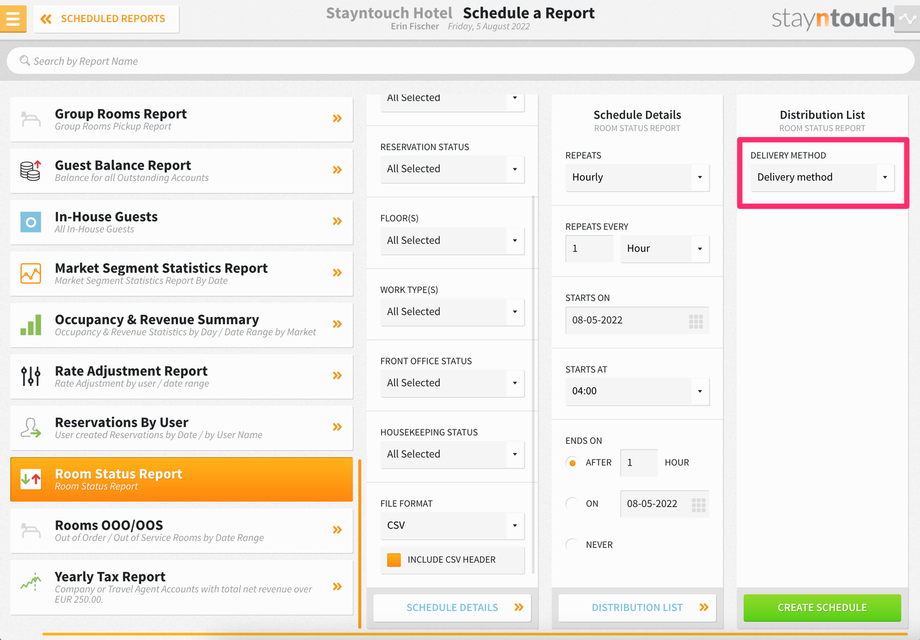This screenshot has height=640, width=920.
Task: Click Schedule Details button
Action: (x=452, y=608)
